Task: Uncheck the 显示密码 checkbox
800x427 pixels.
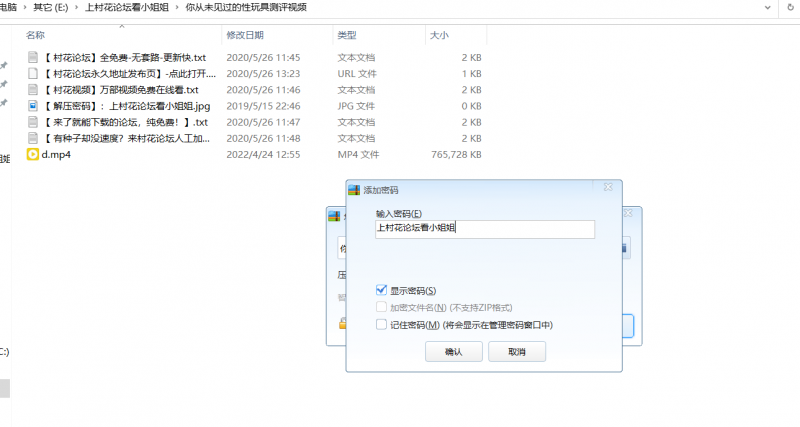Action: click(x=381, y=290)
